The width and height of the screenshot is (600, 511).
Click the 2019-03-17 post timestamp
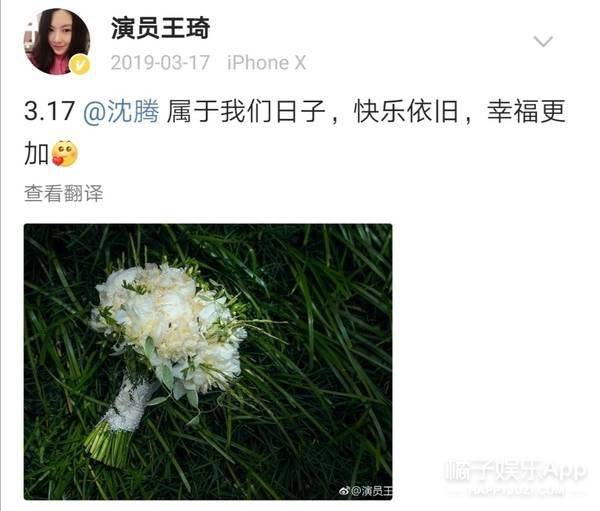[160, 62]
